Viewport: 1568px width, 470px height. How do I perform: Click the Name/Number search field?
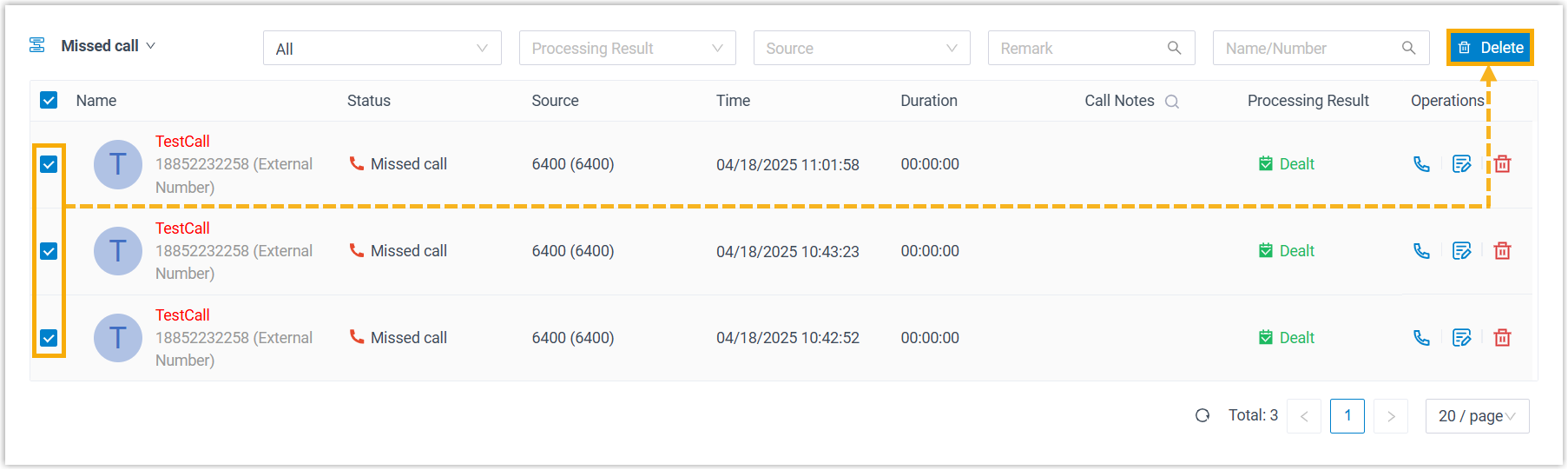[x=1308, y=49]
